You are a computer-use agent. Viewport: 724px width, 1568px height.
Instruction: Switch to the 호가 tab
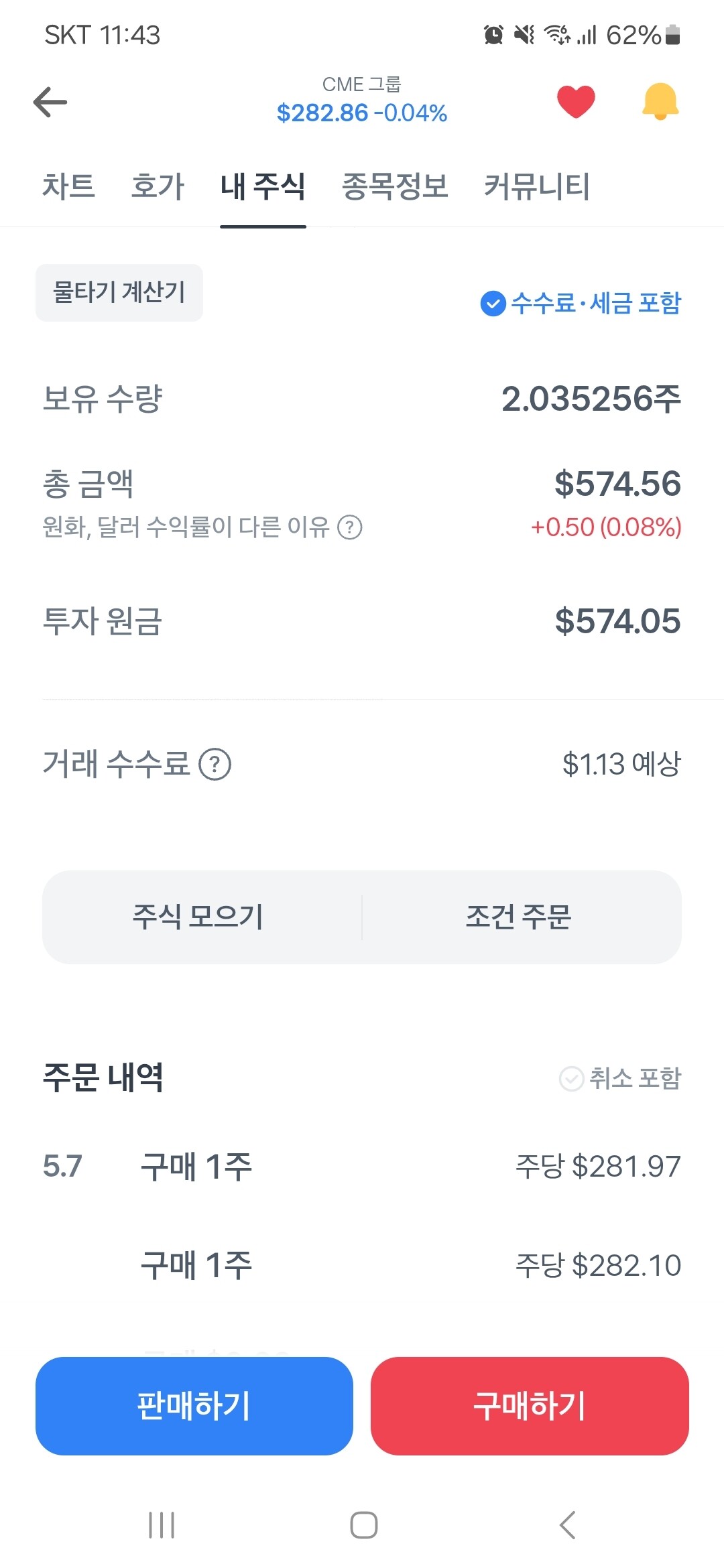(158, 186)
